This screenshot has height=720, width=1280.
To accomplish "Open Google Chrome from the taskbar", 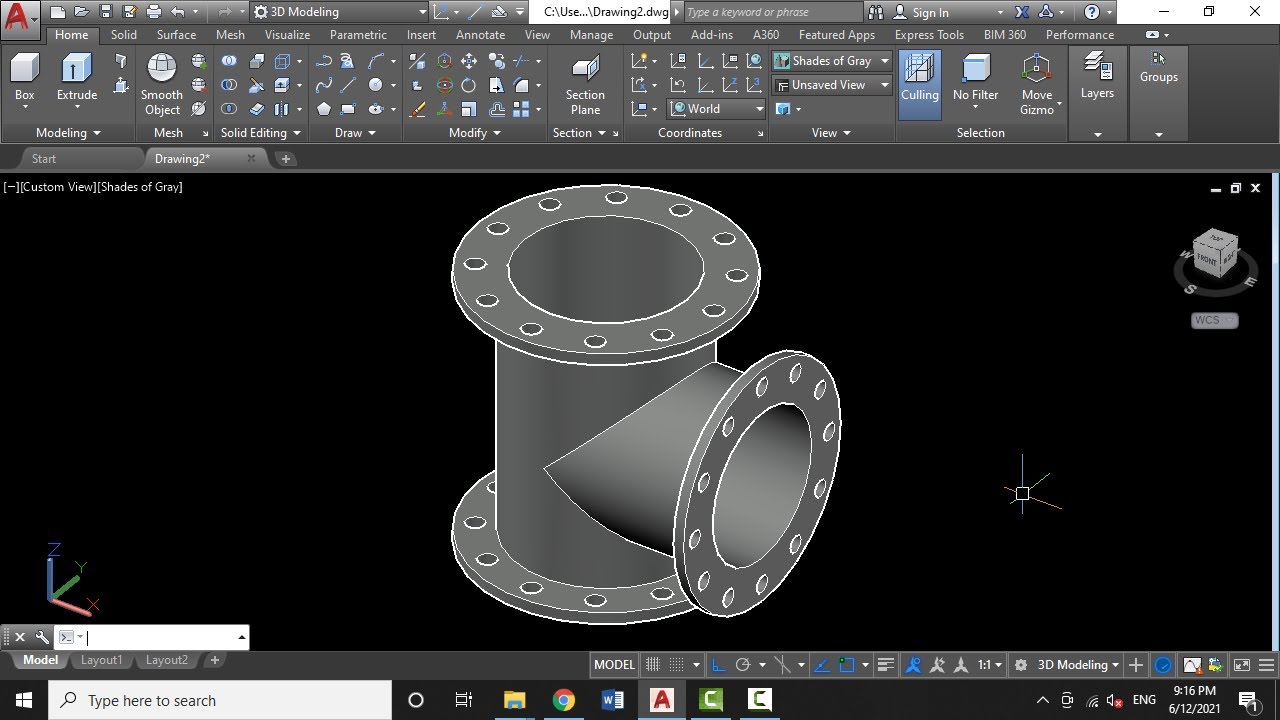I will point(563,700).
